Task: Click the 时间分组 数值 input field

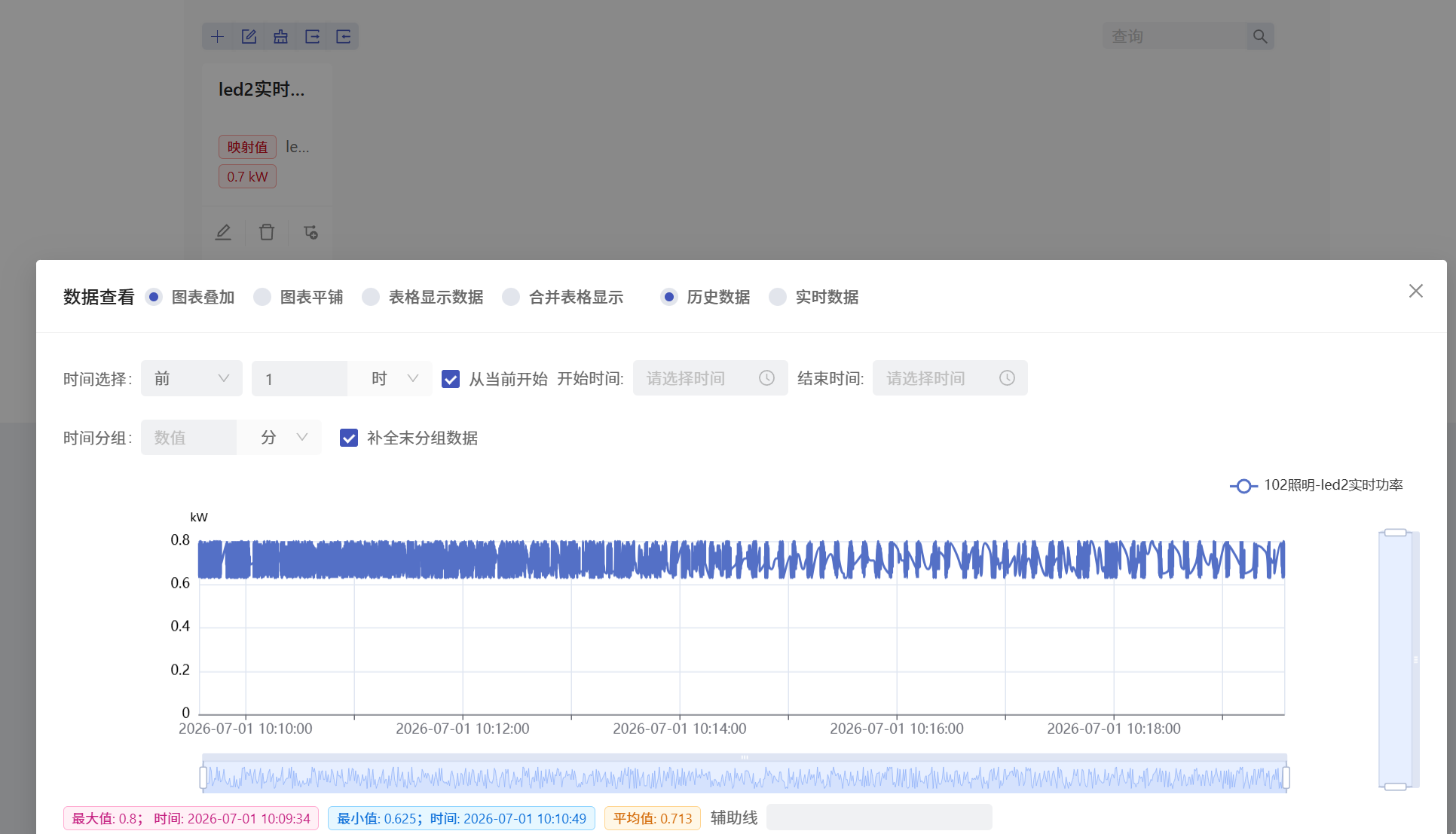Action: (x=188, y=438)
